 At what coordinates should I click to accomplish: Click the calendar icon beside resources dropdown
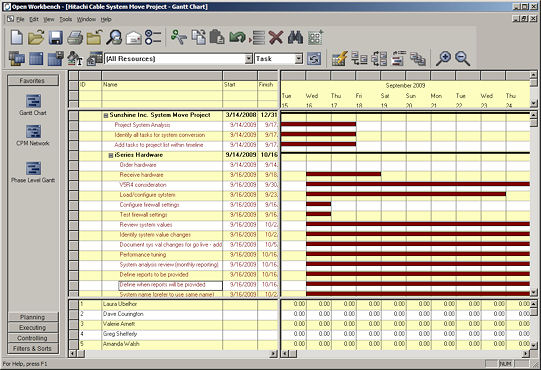point(95,58)
